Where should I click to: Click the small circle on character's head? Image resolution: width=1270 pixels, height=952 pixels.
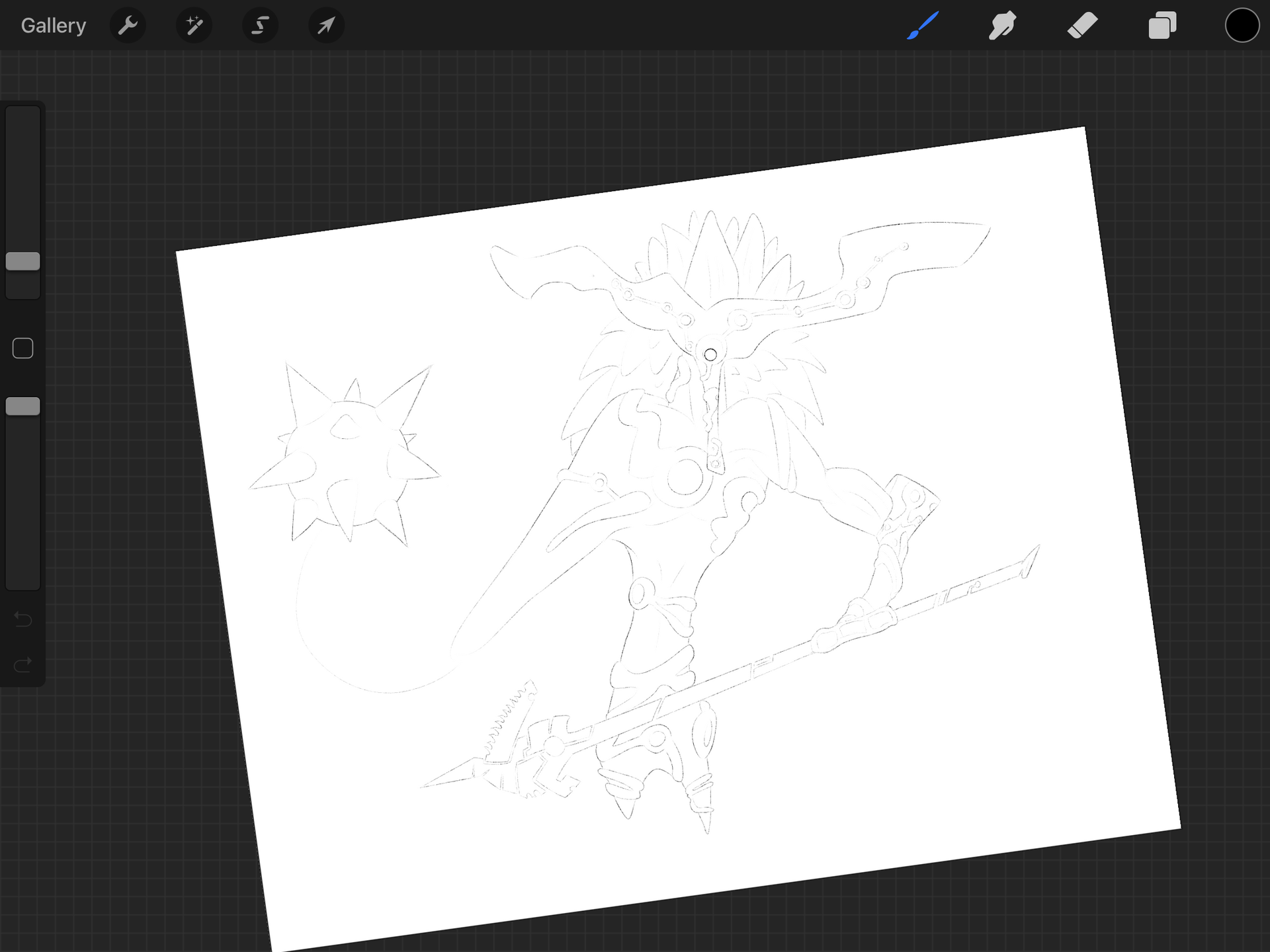710,355
